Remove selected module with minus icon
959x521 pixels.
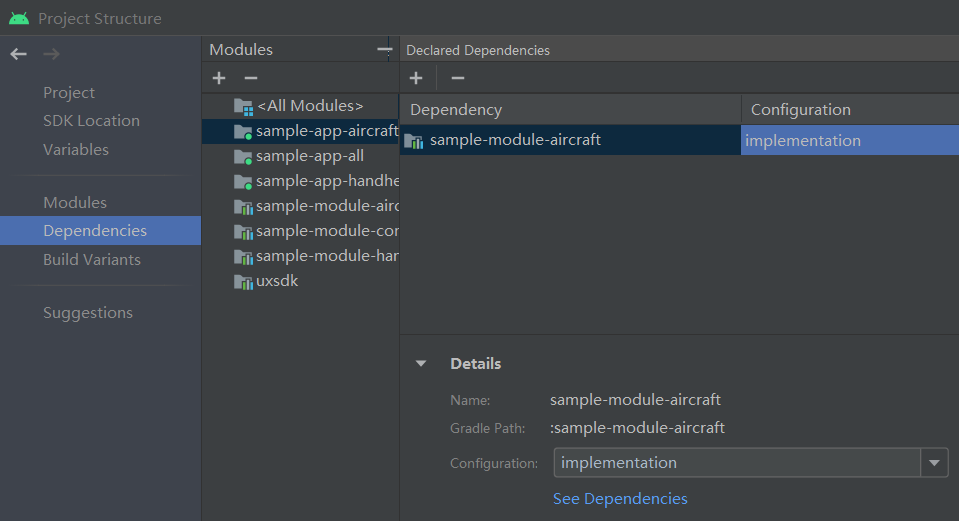point(251,78)
